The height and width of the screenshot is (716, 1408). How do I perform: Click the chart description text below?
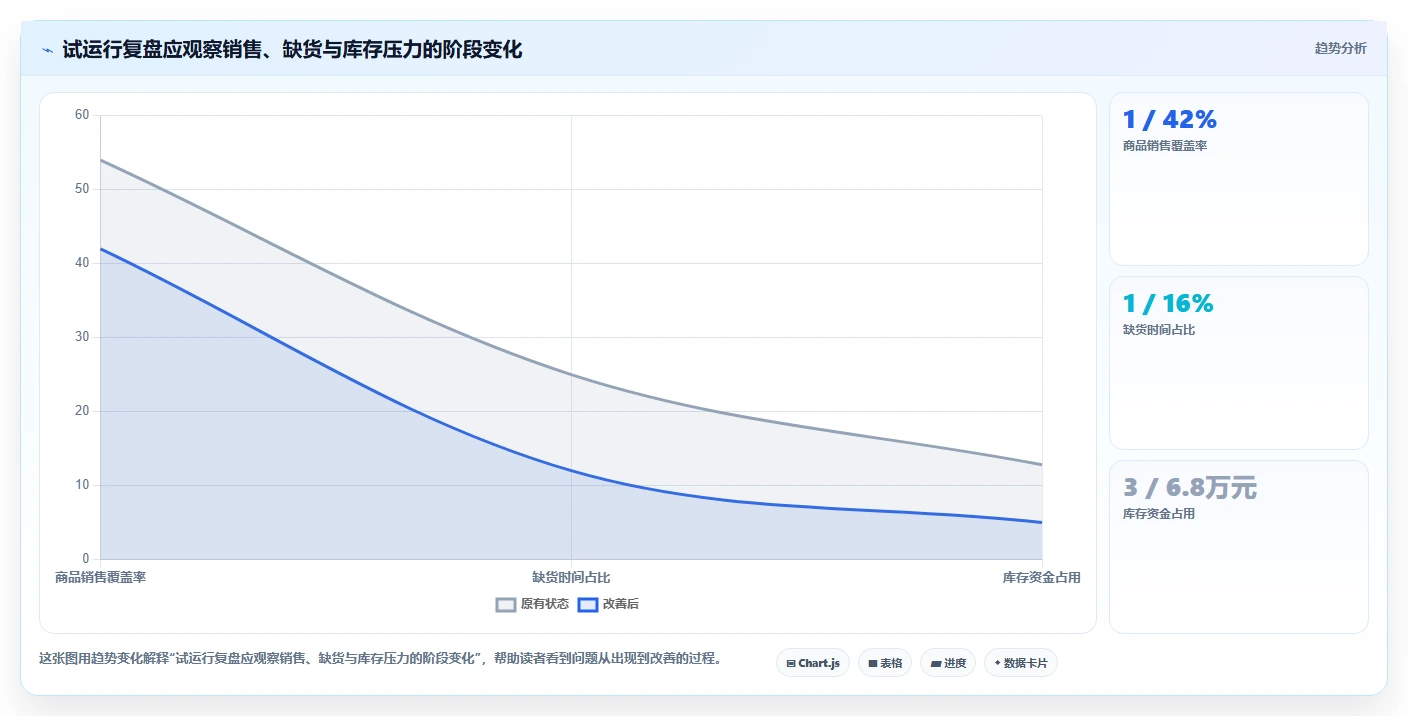[380, 659]
